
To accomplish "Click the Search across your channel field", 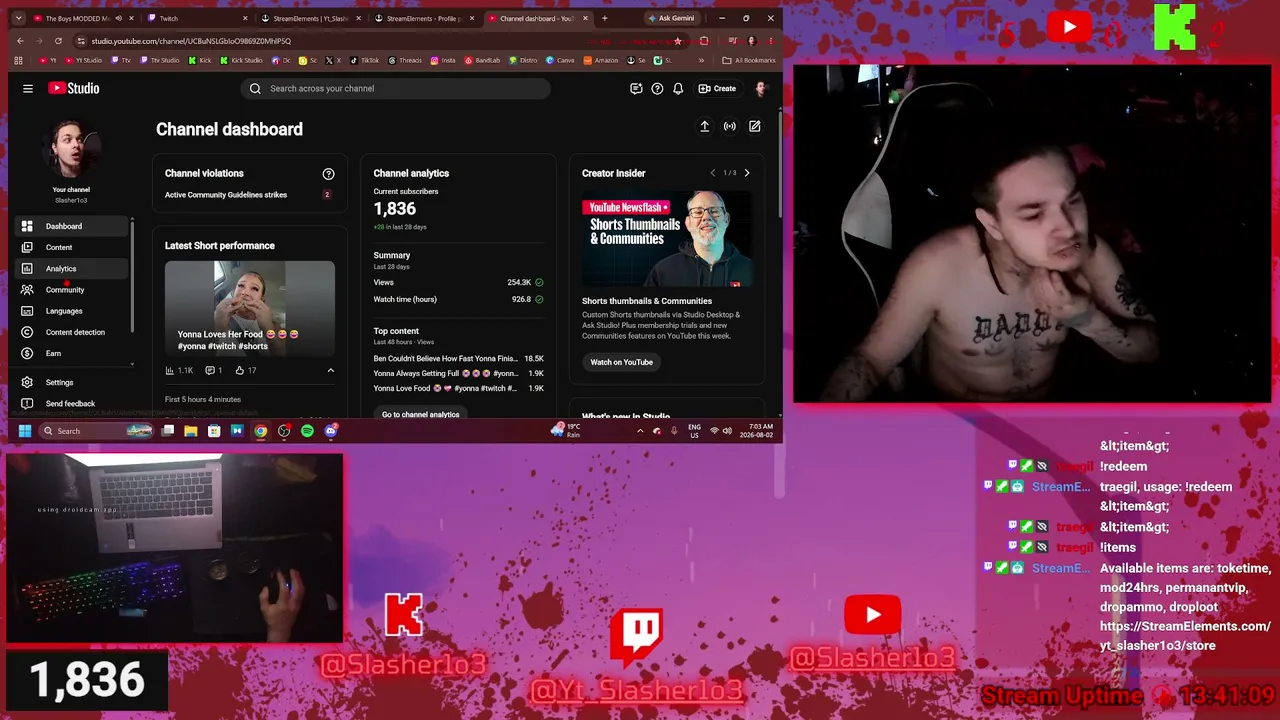I will pyautogui.click(x=396, y=88).
